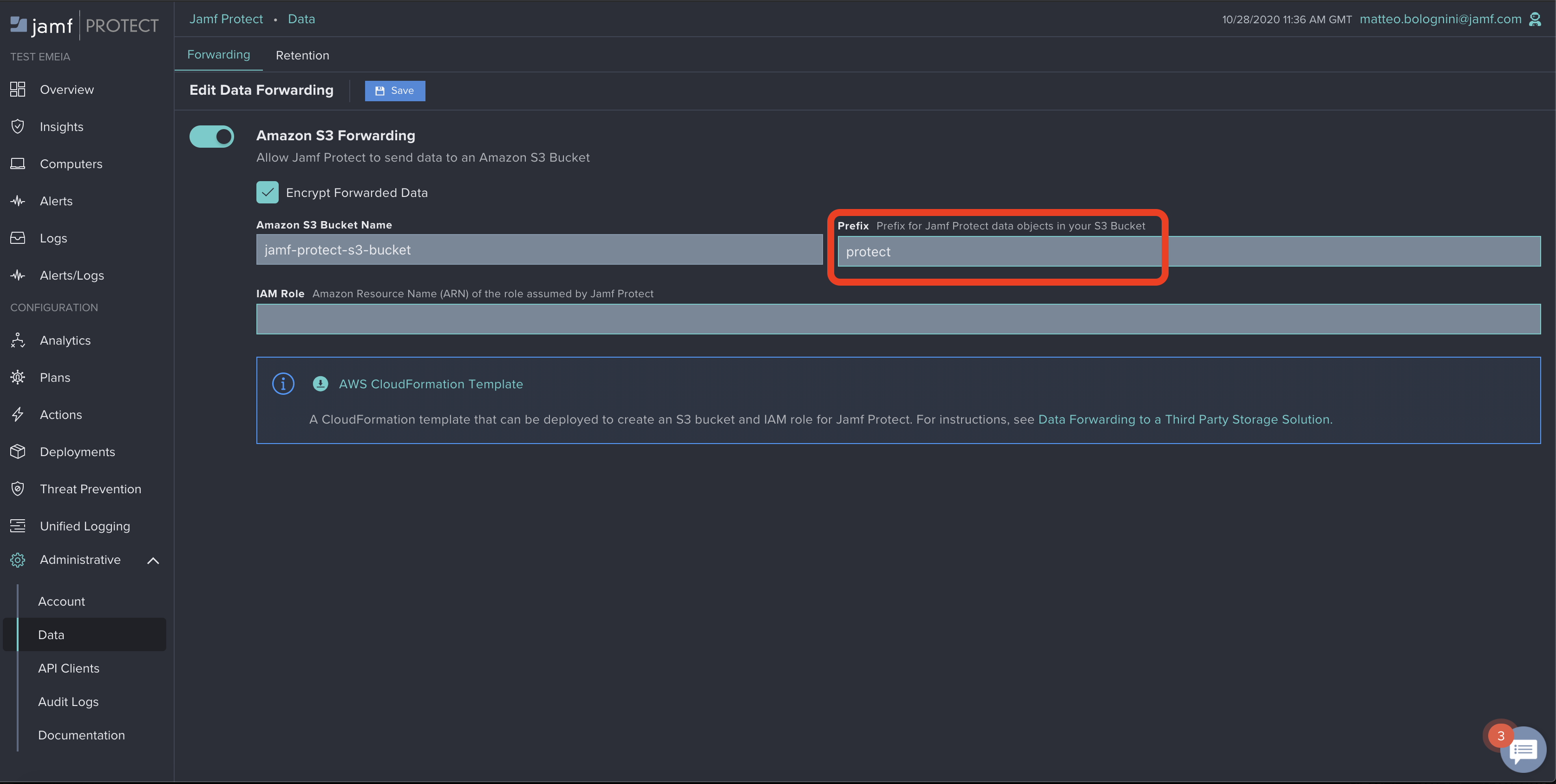
Task: Disable Amazon S3 Forwarding toggle
Action: [x=211, y=137]
